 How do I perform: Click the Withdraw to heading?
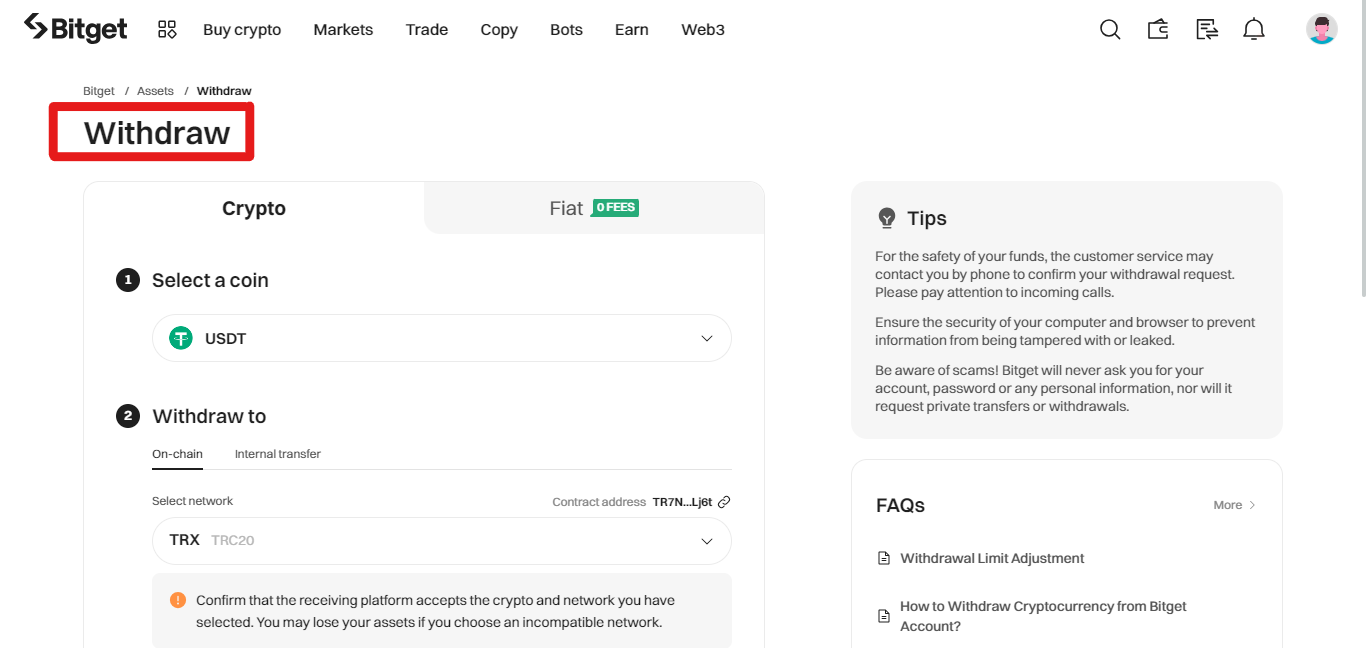click(209, 416)
